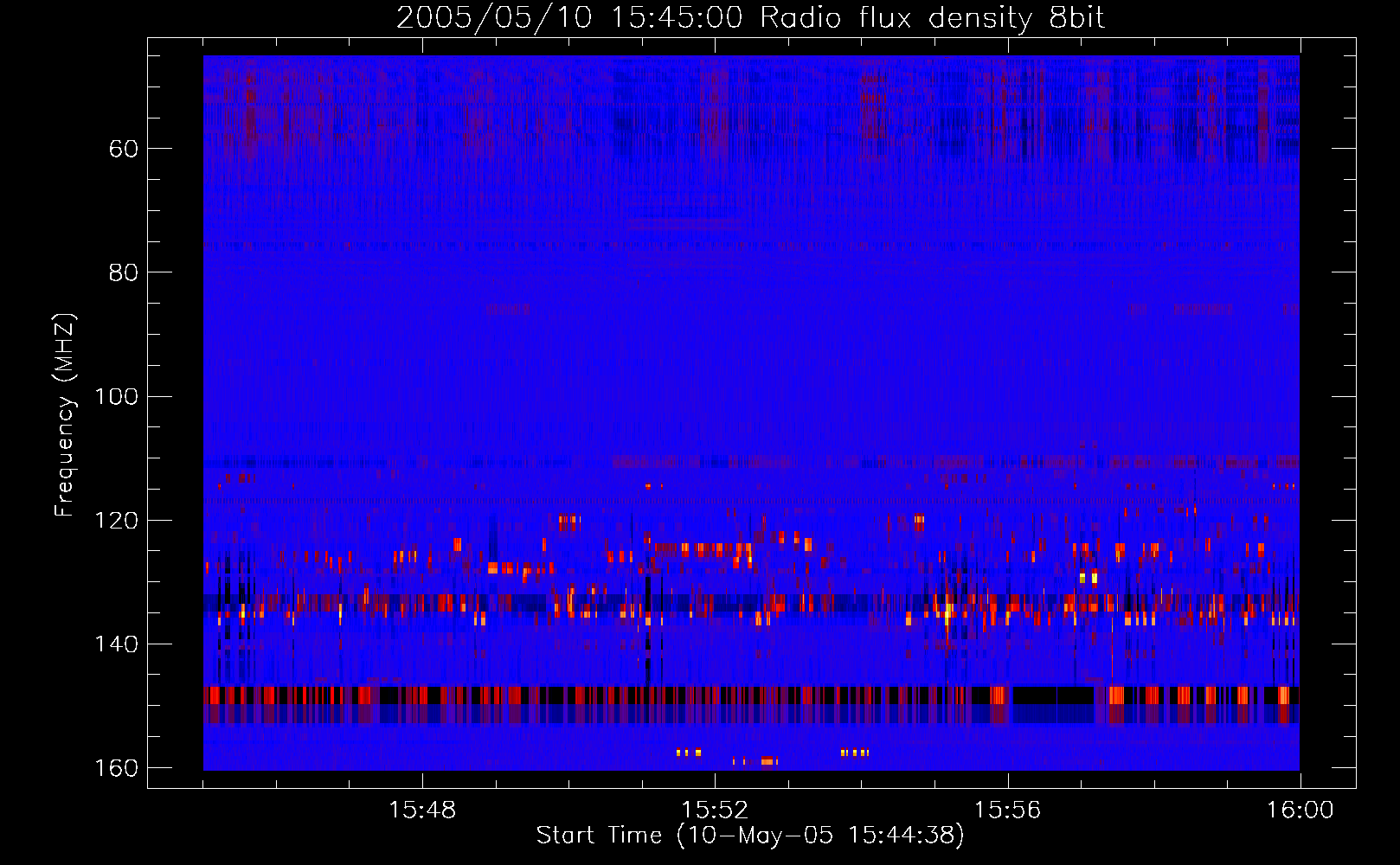This screenshot has height=865, width=1400.
Task: Click the 100 frequency tick label
Action: click(x=117, y=396)
